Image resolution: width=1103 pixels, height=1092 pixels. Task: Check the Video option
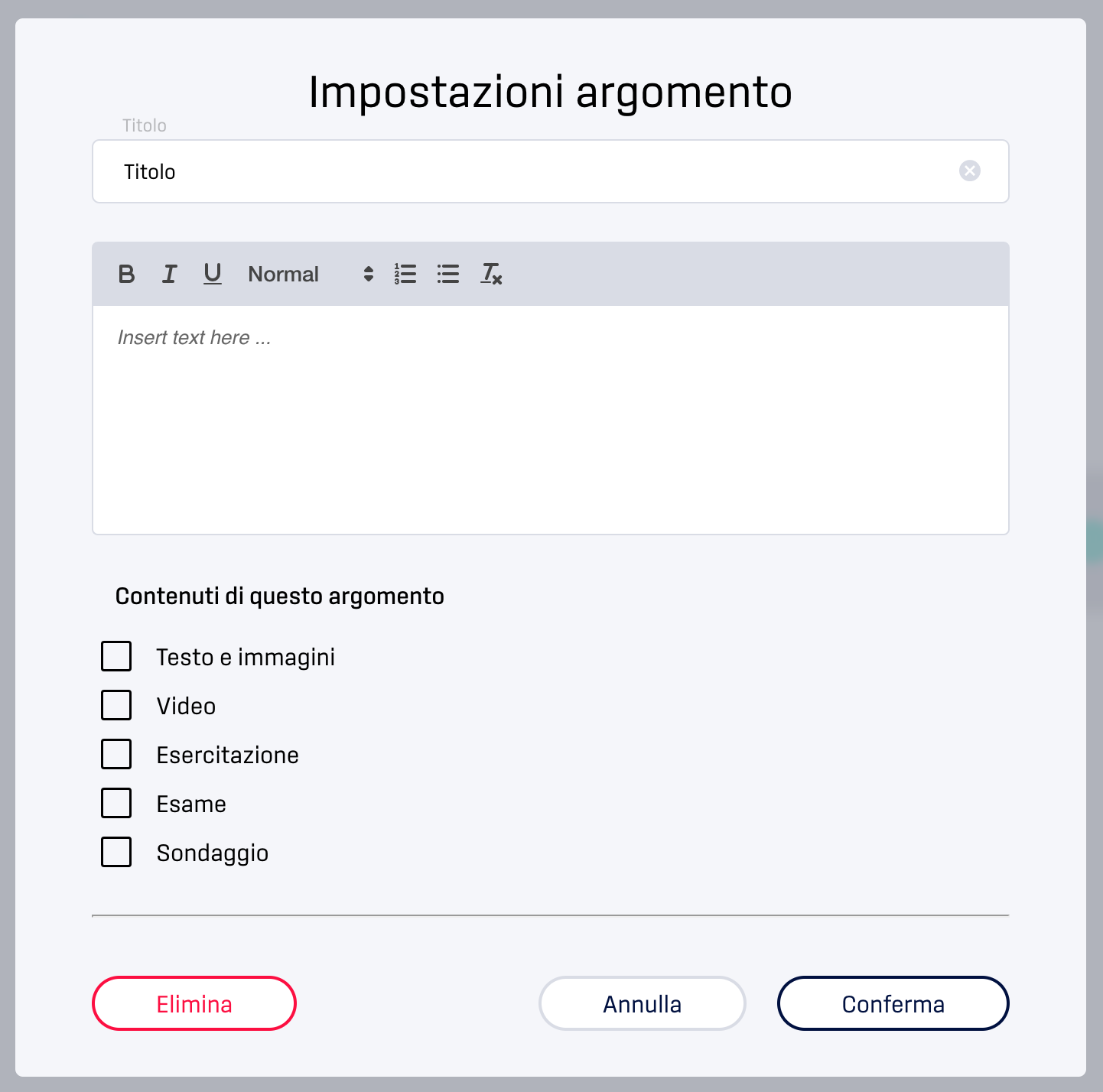(116, 705)
